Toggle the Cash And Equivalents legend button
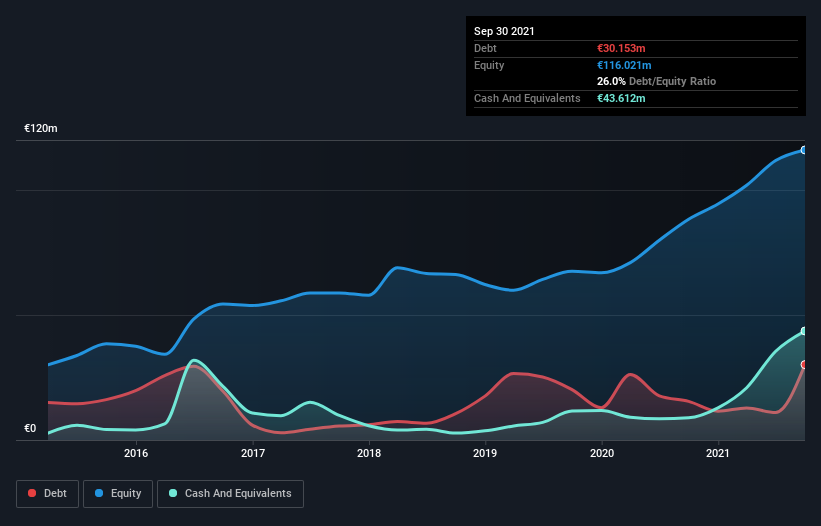The image size is (821, 526). pos(230,494)
